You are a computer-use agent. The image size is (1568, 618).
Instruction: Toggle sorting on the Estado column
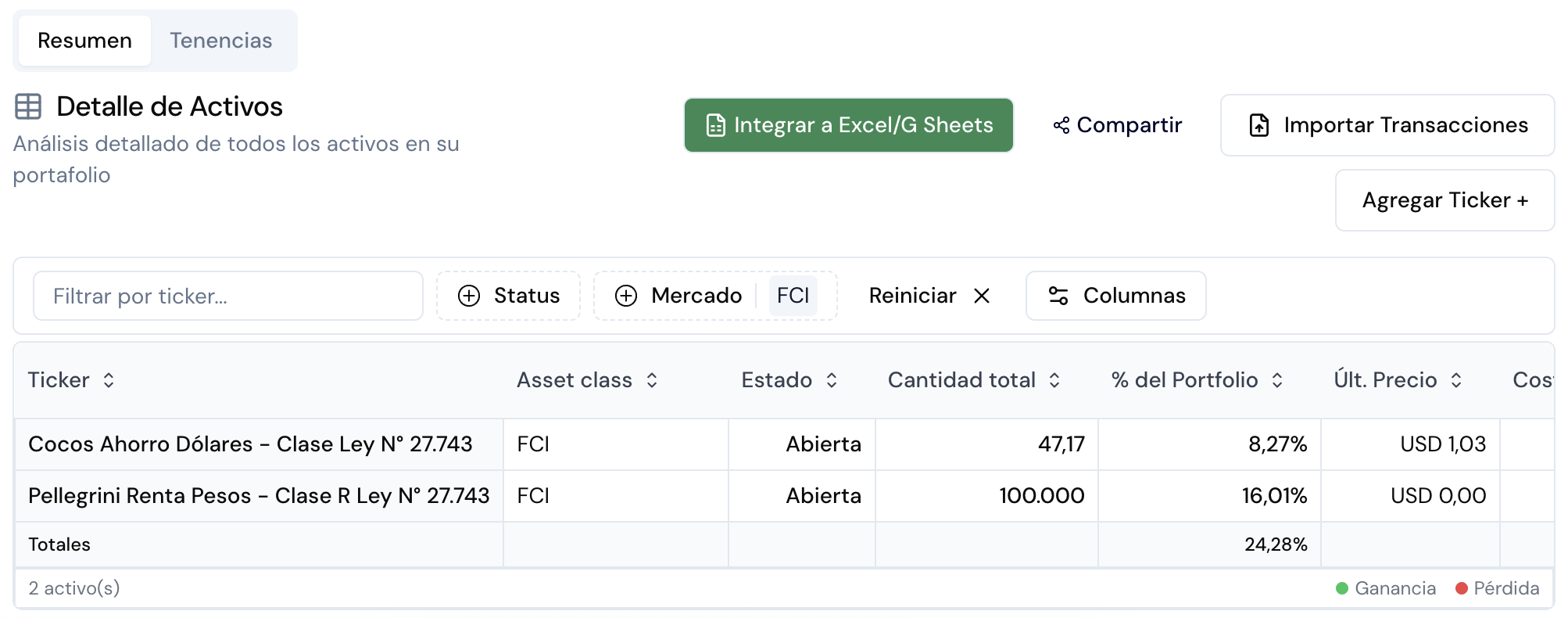pos(832,380)
